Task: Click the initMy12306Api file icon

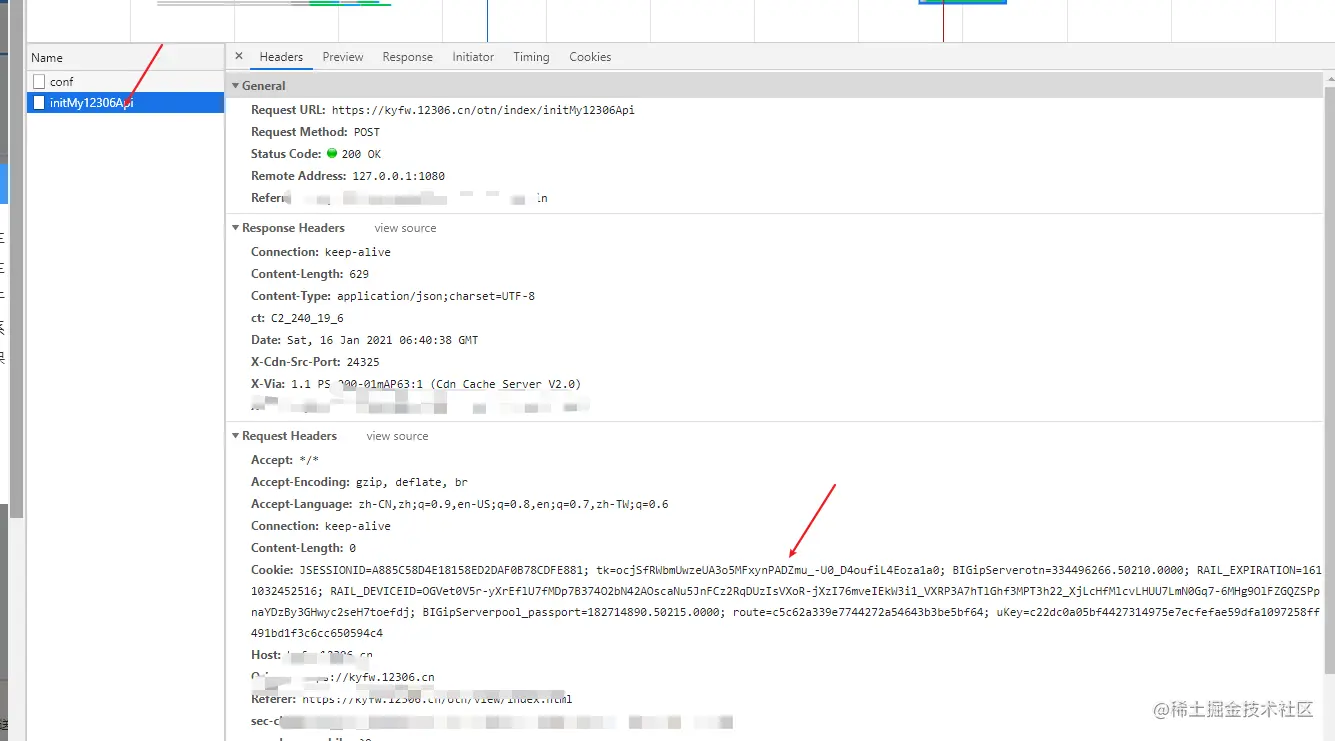Action: coord(39,102)
